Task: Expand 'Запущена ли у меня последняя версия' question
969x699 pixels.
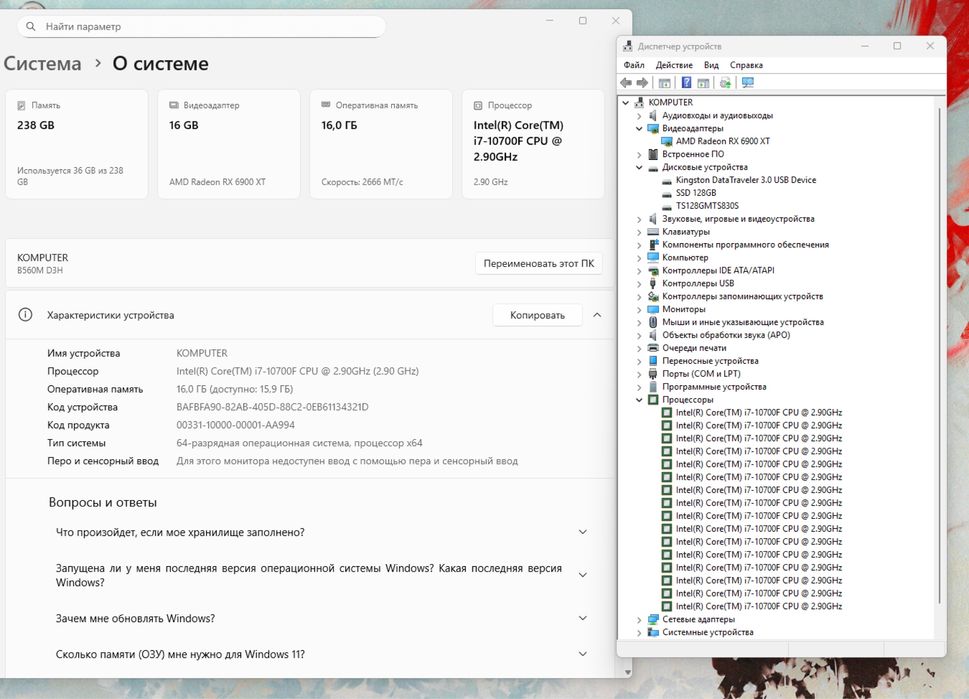Action: pyautogui.click(x=582, y=575)
